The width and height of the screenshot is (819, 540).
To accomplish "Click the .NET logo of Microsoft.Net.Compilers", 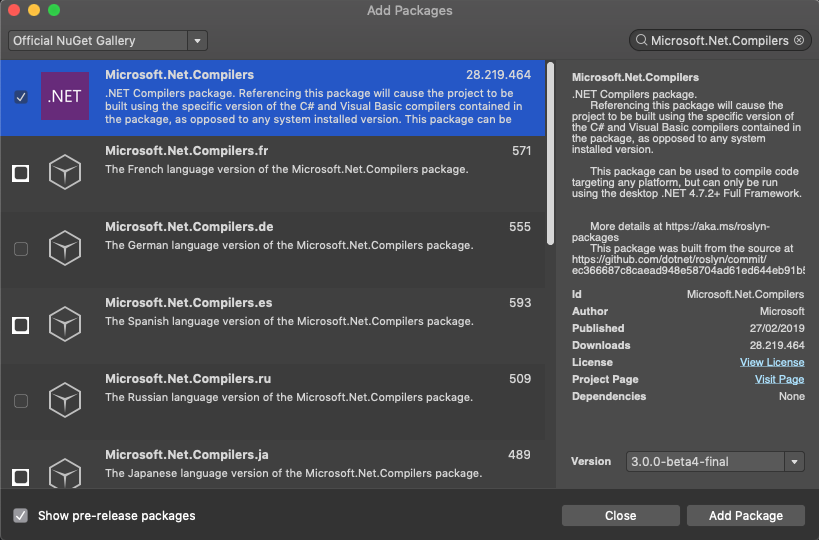I will (x=65, y=96).
